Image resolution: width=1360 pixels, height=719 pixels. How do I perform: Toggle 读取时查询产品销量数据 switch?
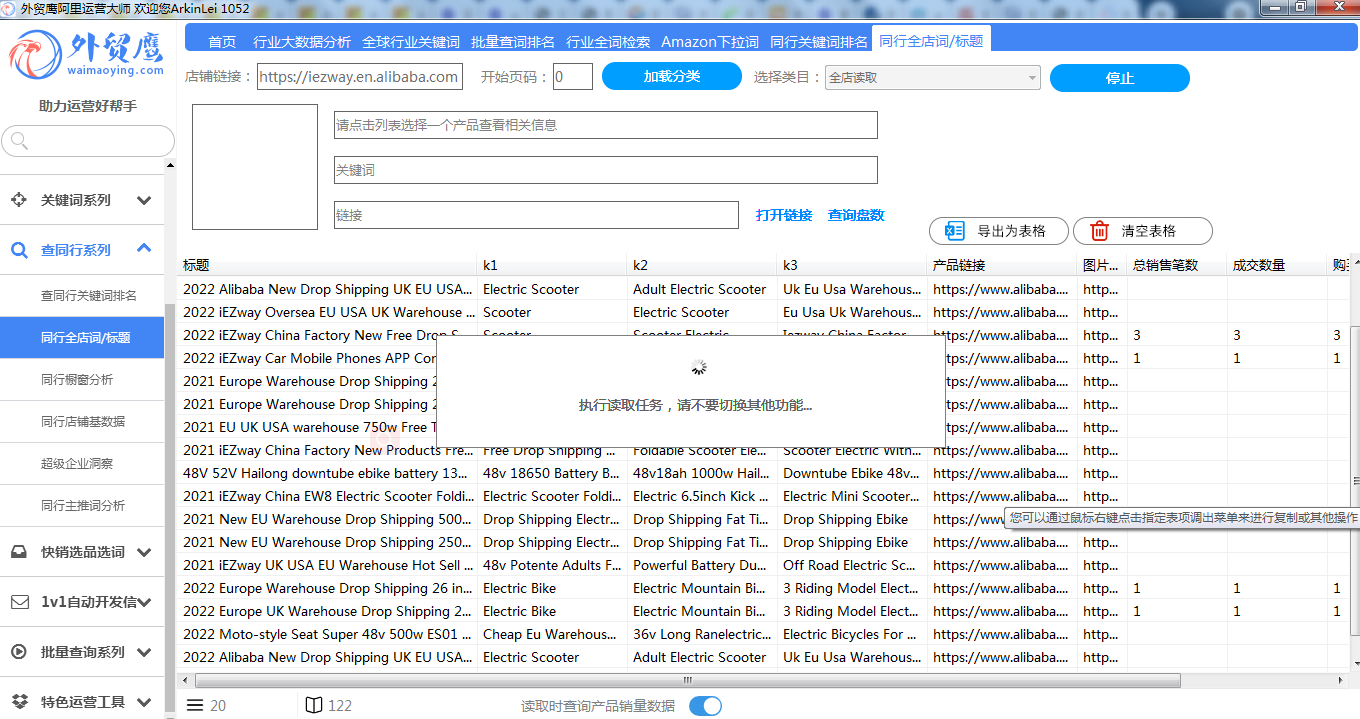pyautogui.click(x=706, y=705)
